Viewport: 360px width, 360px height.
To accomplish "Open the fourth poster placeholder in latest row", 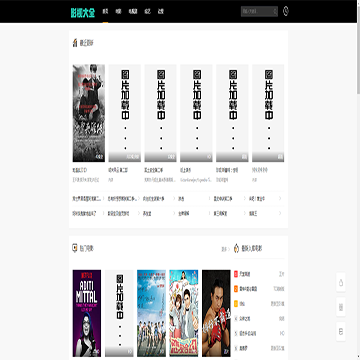I will [x=196, y=113].
